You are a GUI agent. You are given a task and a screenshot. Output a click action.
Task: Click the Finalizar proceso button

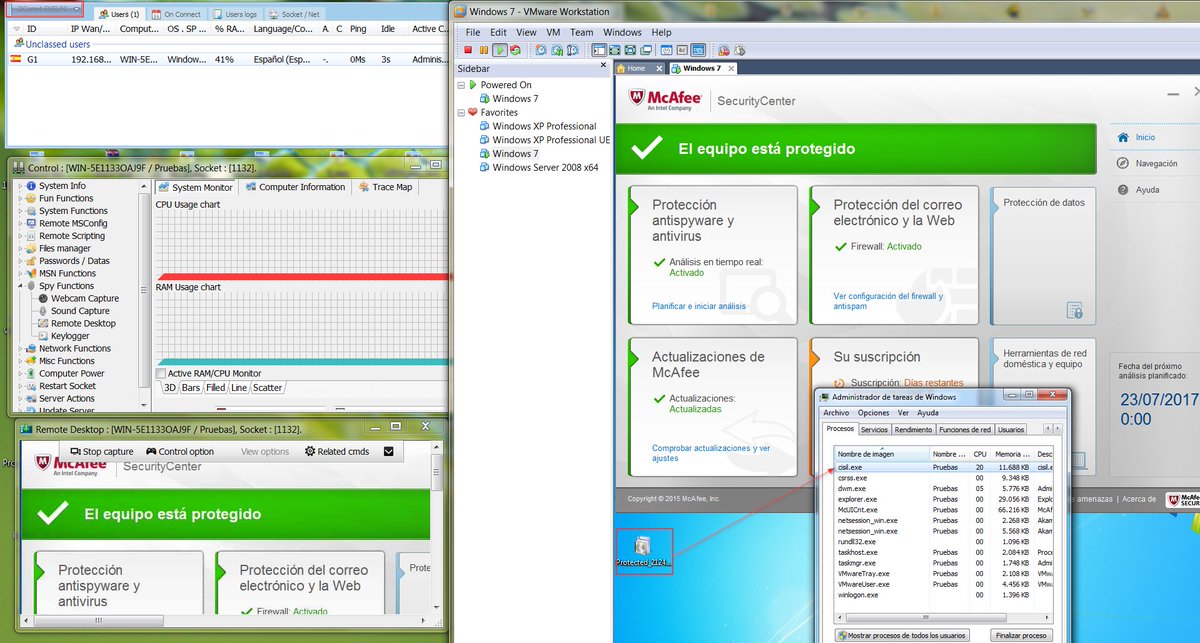point(1021,635)
